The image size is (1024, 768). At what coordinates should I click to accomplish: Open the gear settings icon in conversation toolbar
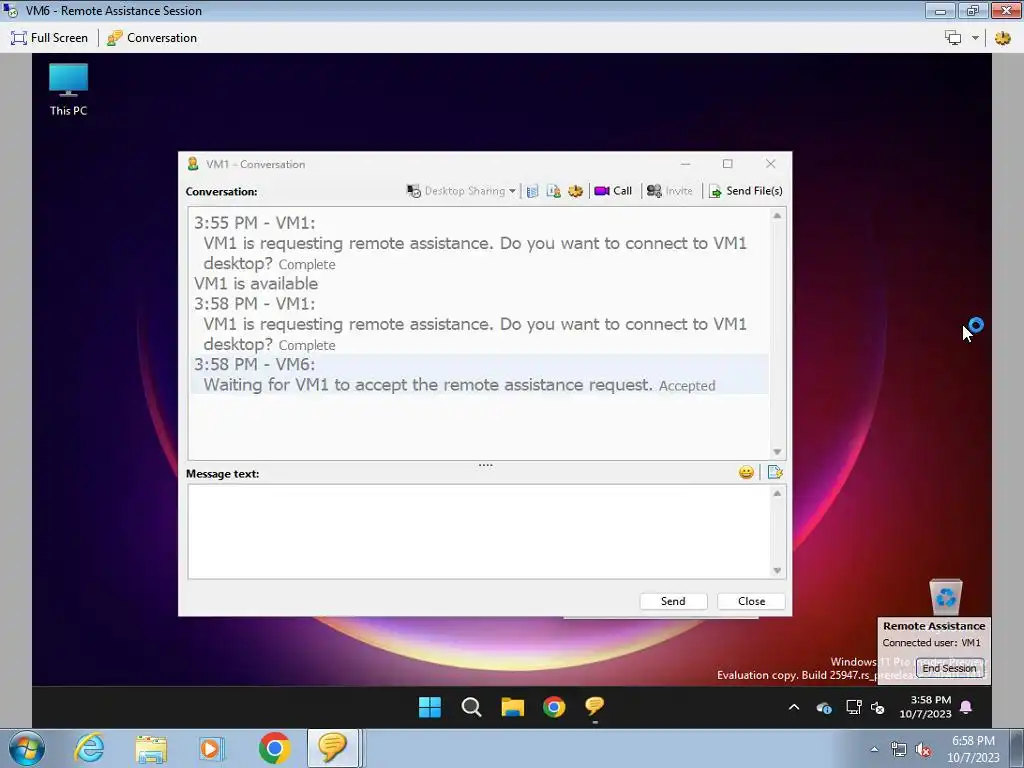[575, 191]
